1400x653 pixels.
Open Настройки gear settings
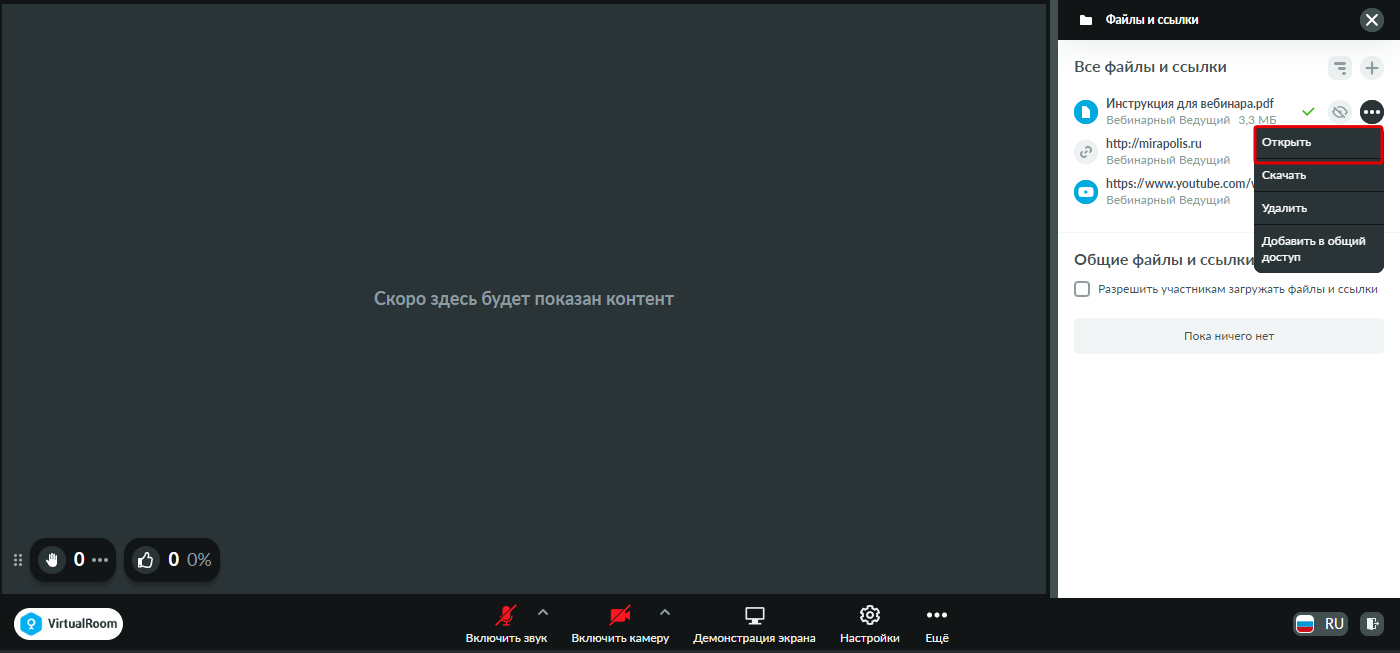tap(869, 624)
